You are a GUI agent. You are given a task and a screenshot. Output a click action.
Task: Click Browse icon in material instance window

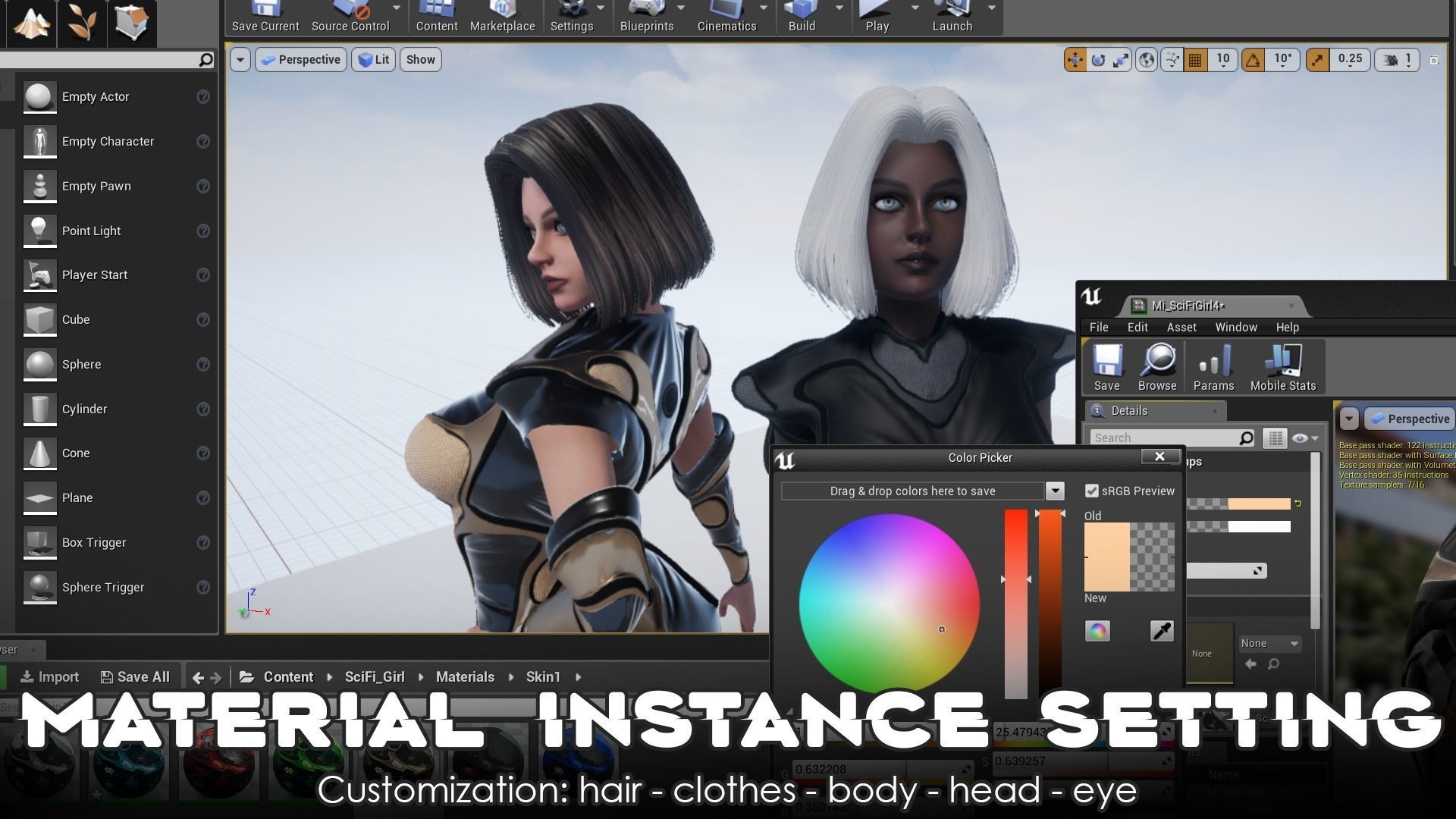tap(1157, 368)
